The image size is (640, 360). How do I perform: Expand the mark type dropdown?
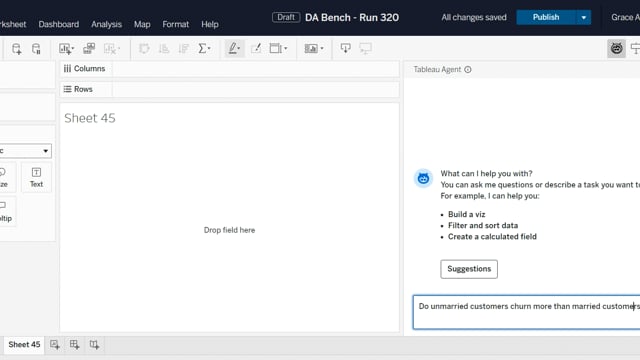pyautogui.click(x=25, y=151)
